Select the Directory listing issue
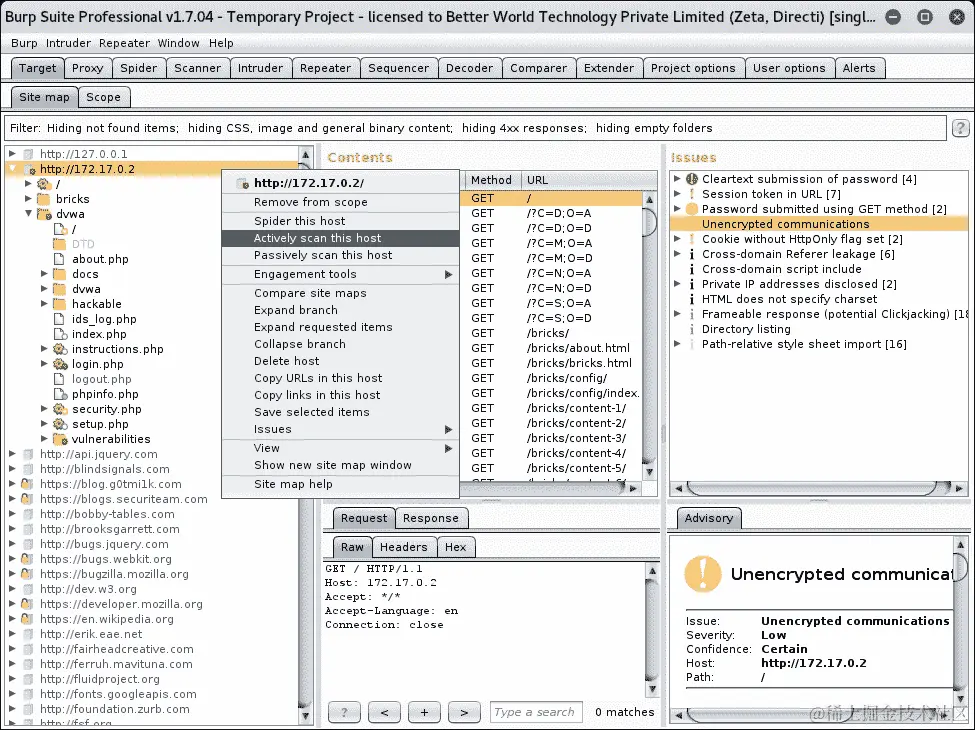Image resolution: width=975 pixels, height=730 pixels. click(746, 329)
